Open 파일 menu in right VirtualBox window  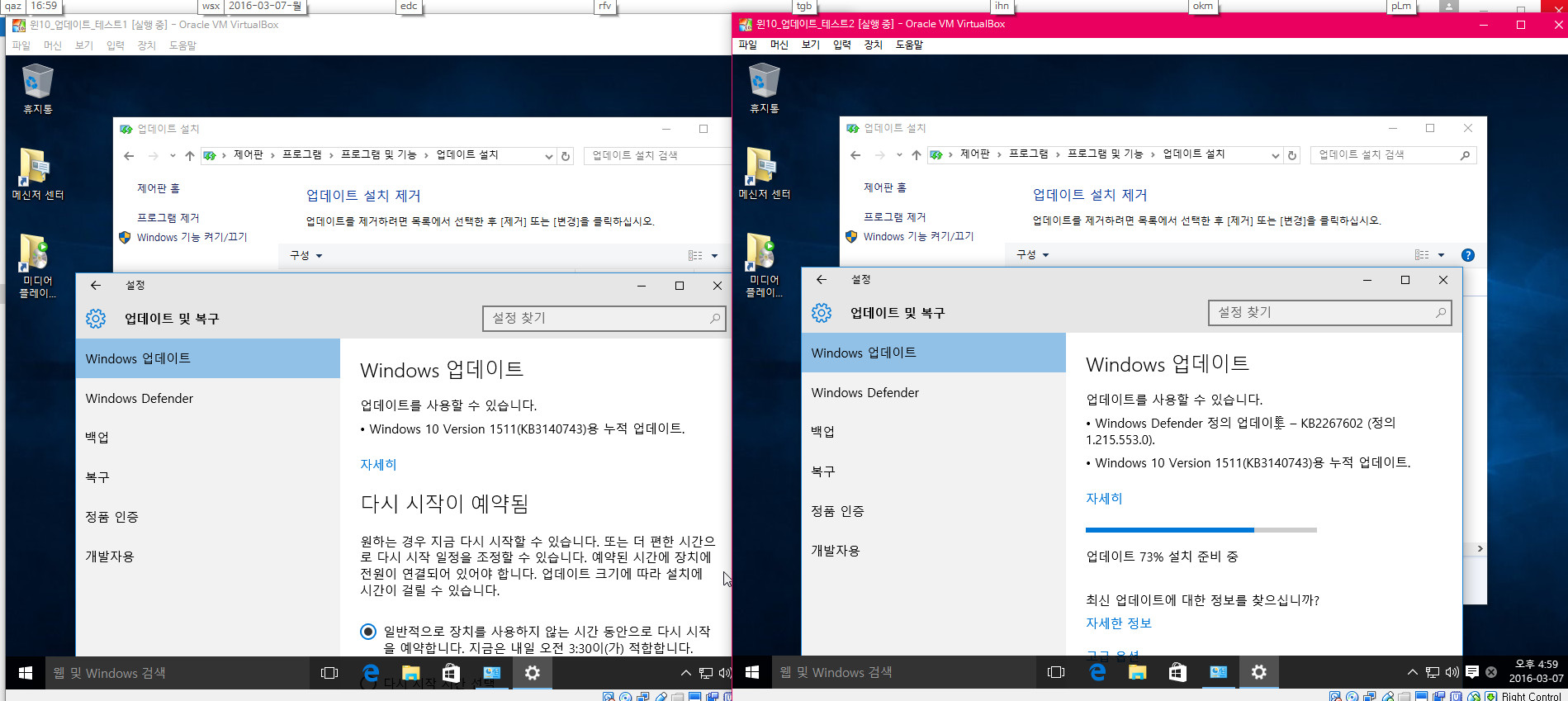748,45
